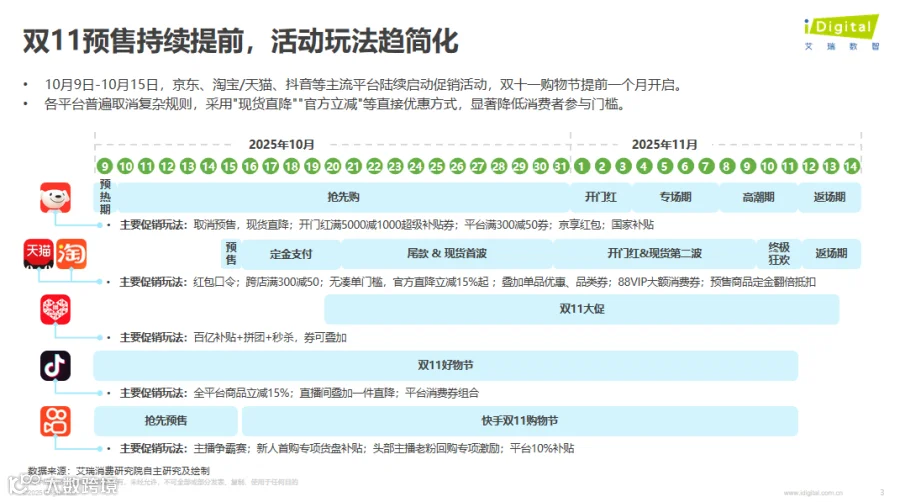This screenshot has width=900, height=502.
Task: Click the November 1 date marker
Action: pos(581,166)
